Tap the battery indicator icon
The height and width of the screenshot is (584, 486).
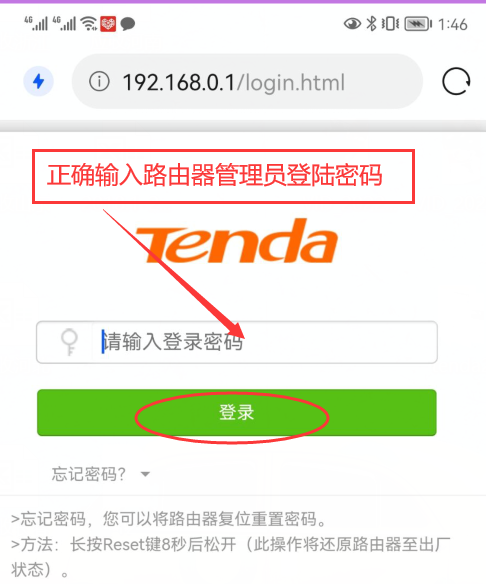418,24
